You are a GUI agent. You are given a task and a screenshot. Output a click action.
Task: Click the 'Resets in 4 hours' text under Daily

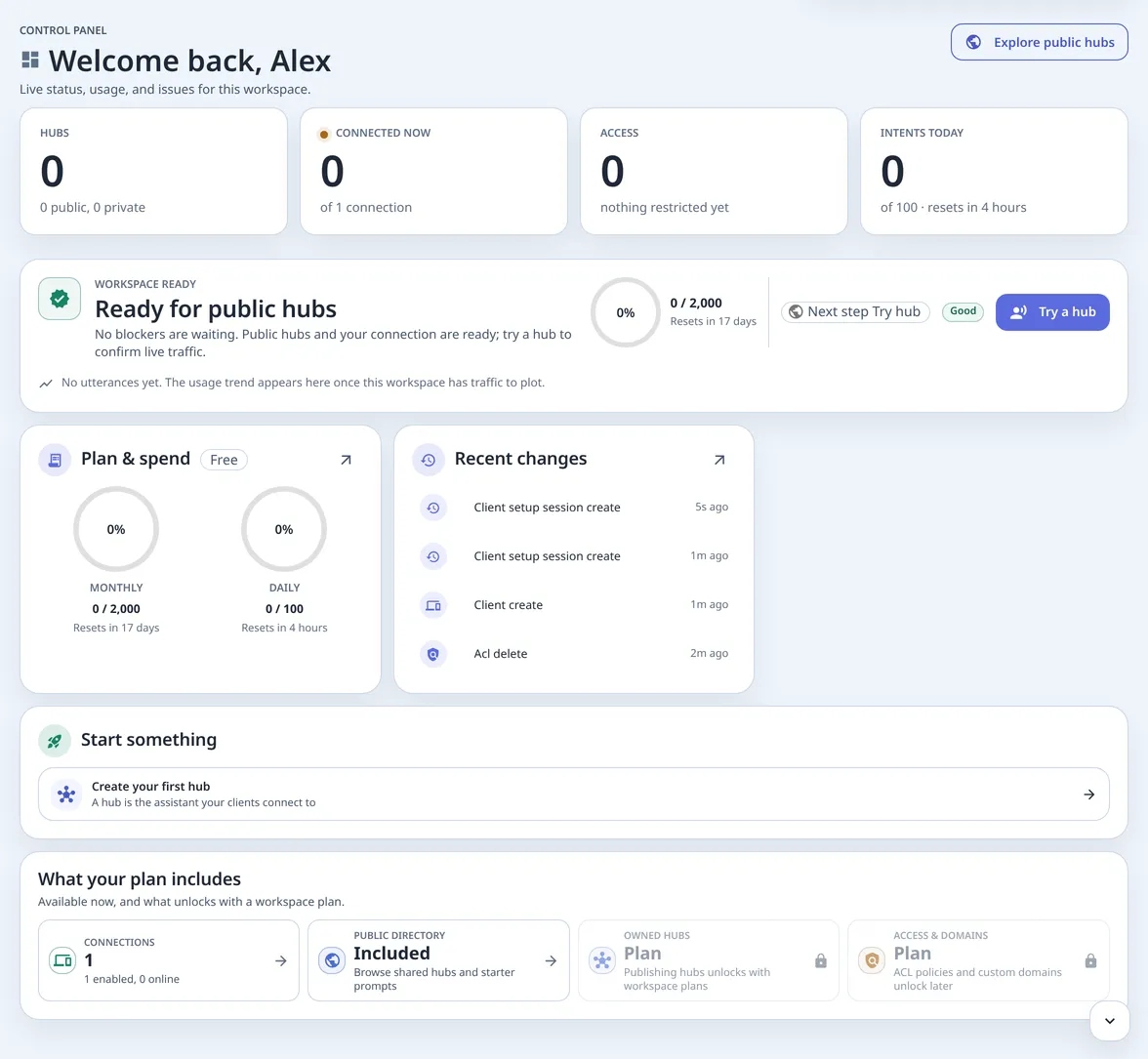point(285,628)
